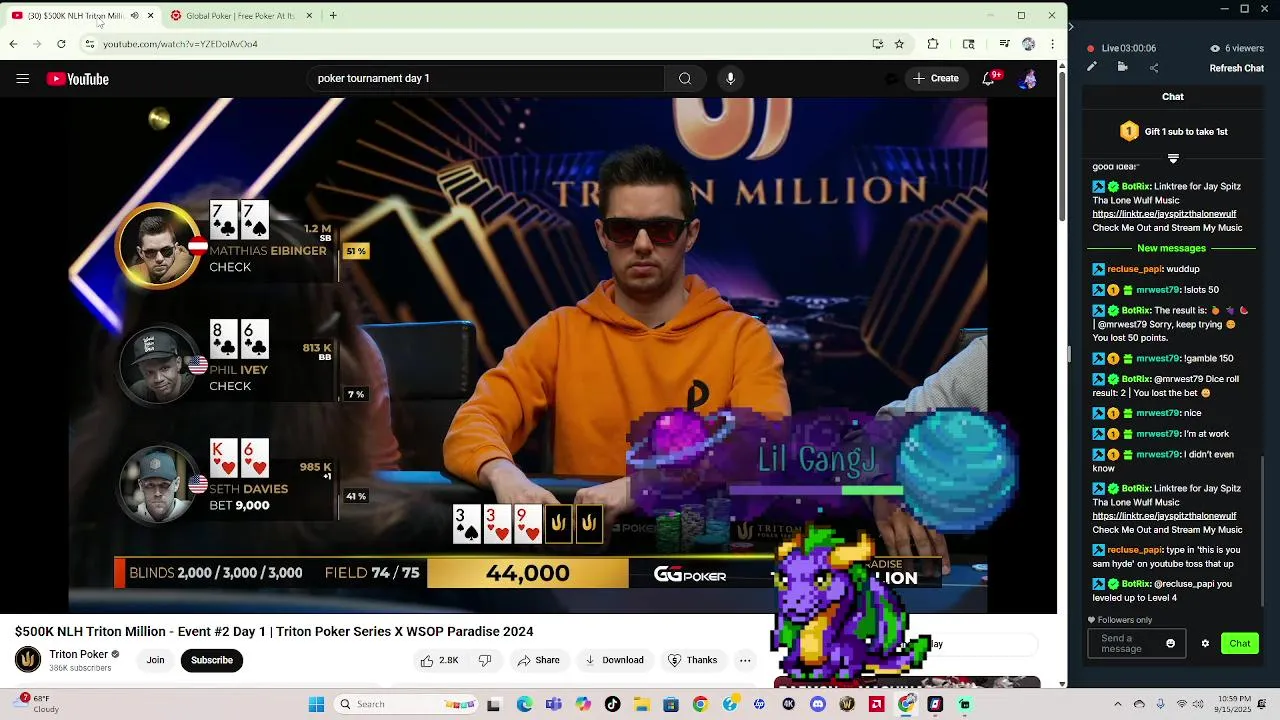This screenshot has height=720, width=1280.
Task: Open the Triton Poker channel name link
Action: pyautogui.click(x=79, y=655)
